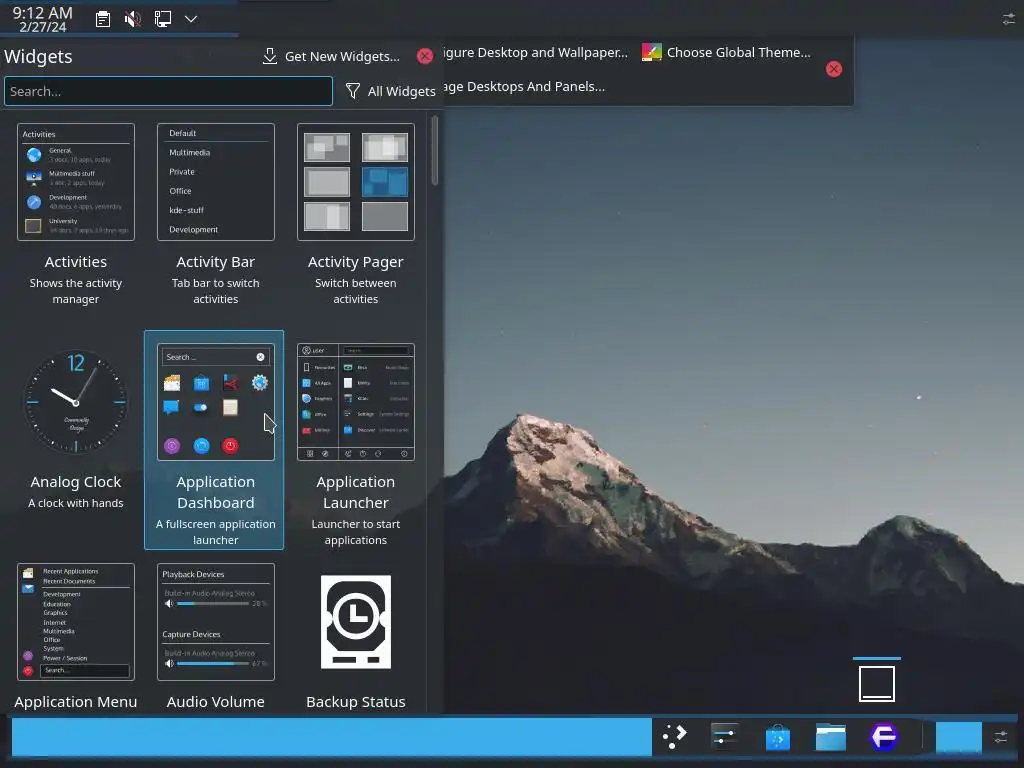This screenshot has width=1024, height=768.
Task: Open Manage Desktops And Panels
Action: pos(524,86)
